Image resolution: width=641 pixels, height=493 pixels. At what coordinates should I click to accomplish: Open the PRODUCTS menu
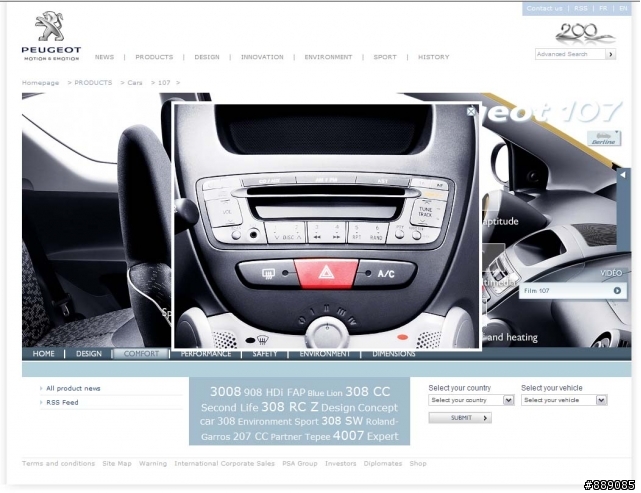click(154, 57)
